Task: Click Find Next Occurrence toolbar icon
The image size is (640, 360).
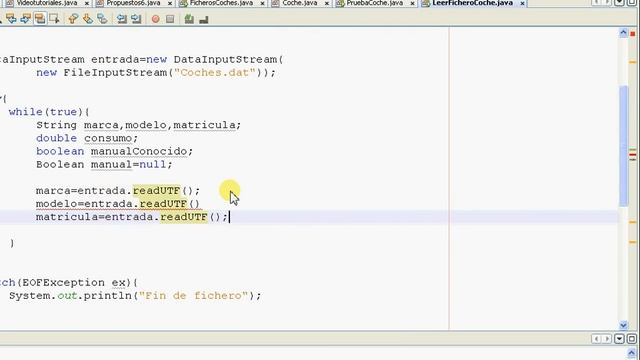Action: [x=25, y=19]
